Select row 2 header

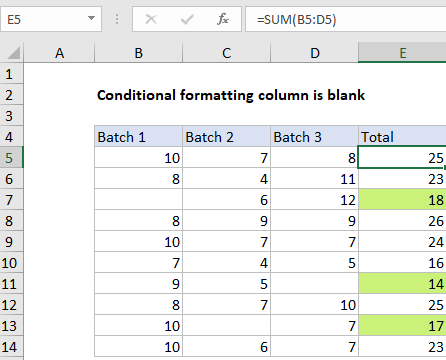(x=11, y=95)
